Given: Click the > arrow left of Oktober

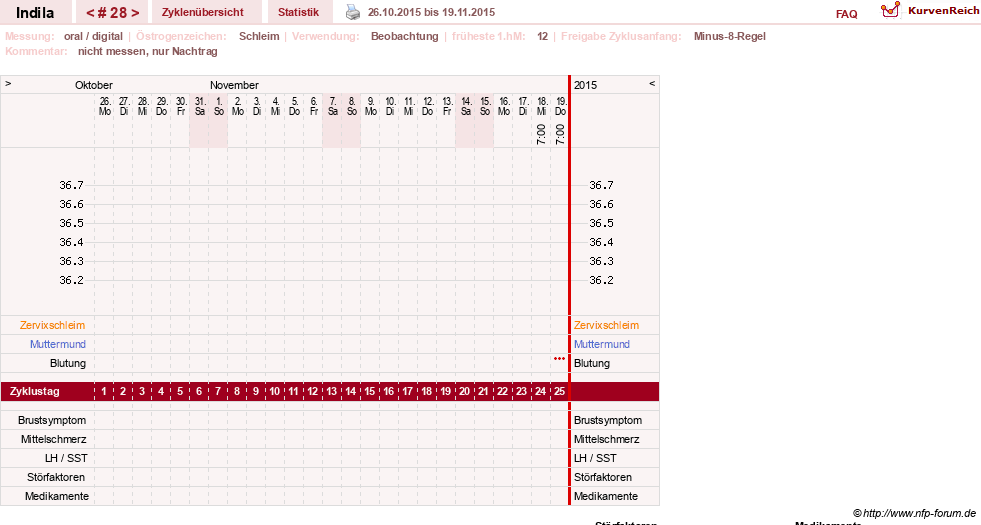Looking at the screenshot, I should coord(8,83).
